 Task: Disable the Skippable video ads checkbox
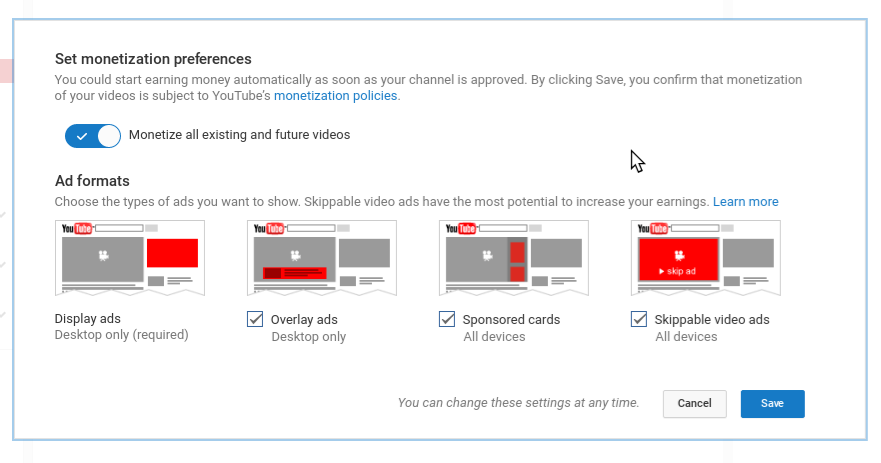click(639, 320)
